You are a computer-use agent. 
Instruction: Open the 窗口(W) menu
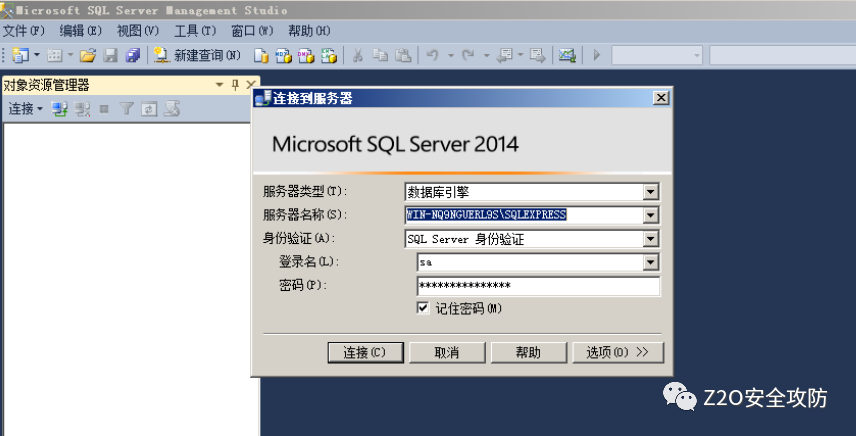(252, 31)
